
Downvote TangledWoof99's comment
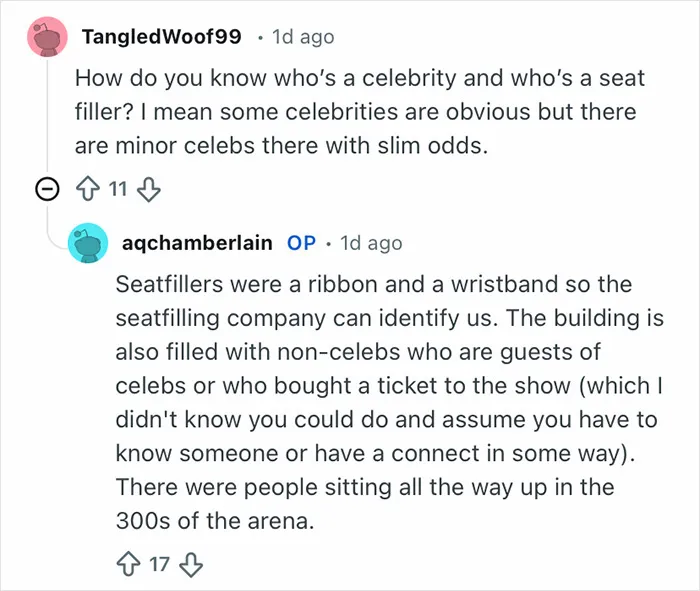click(149, 189)
